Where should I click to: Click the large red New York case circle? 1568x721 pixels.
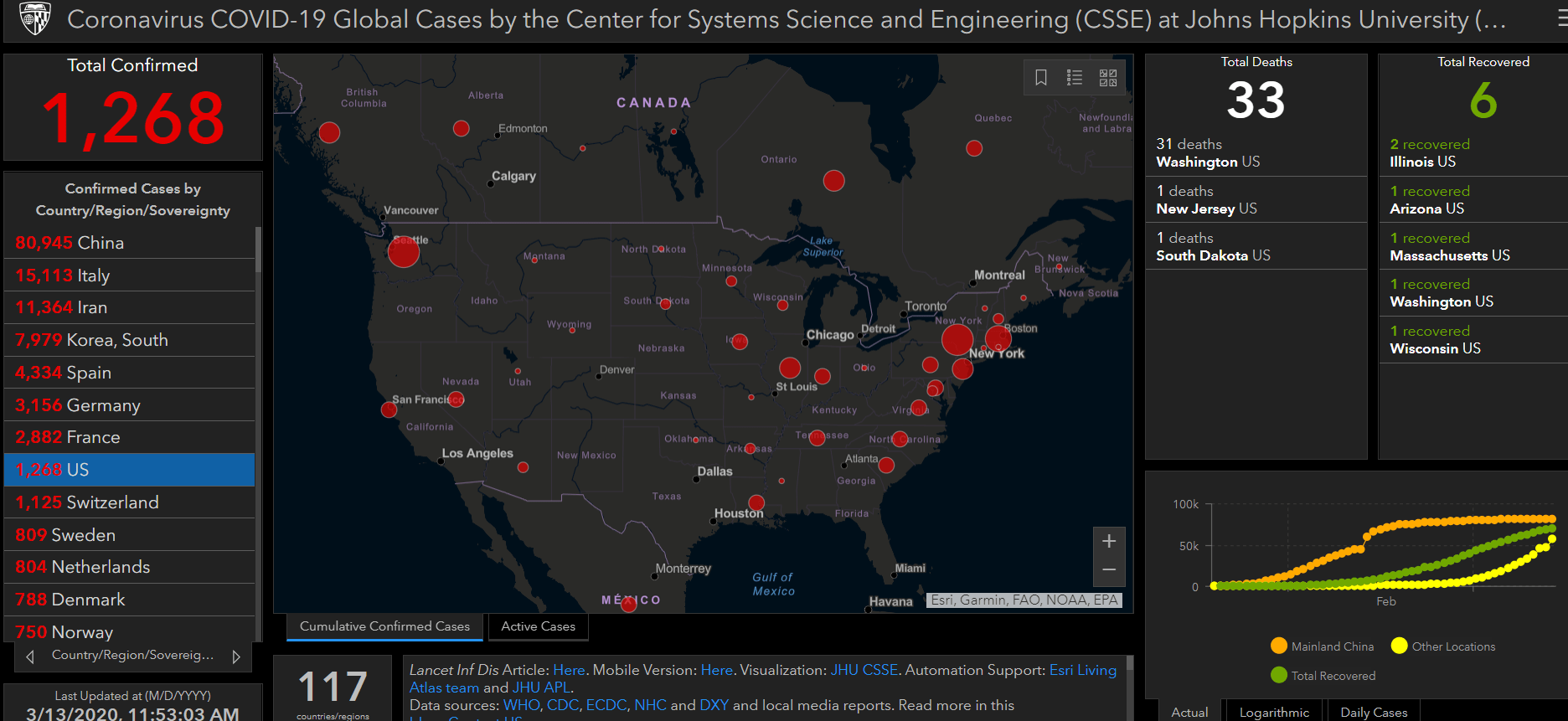pos(957,340)
